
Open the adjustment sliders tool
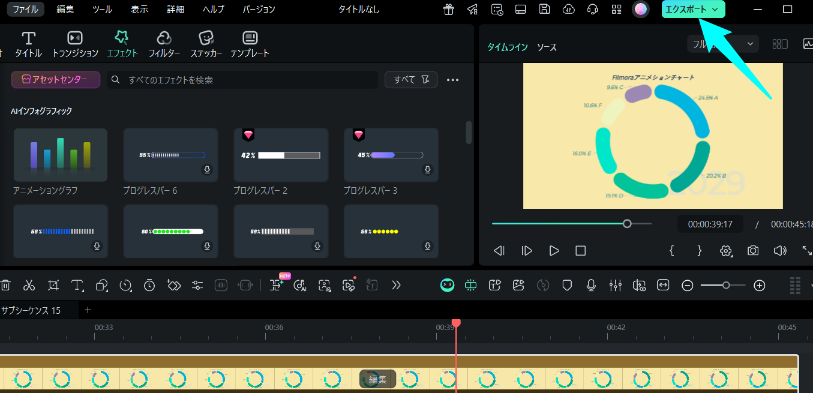pos(198,285)
